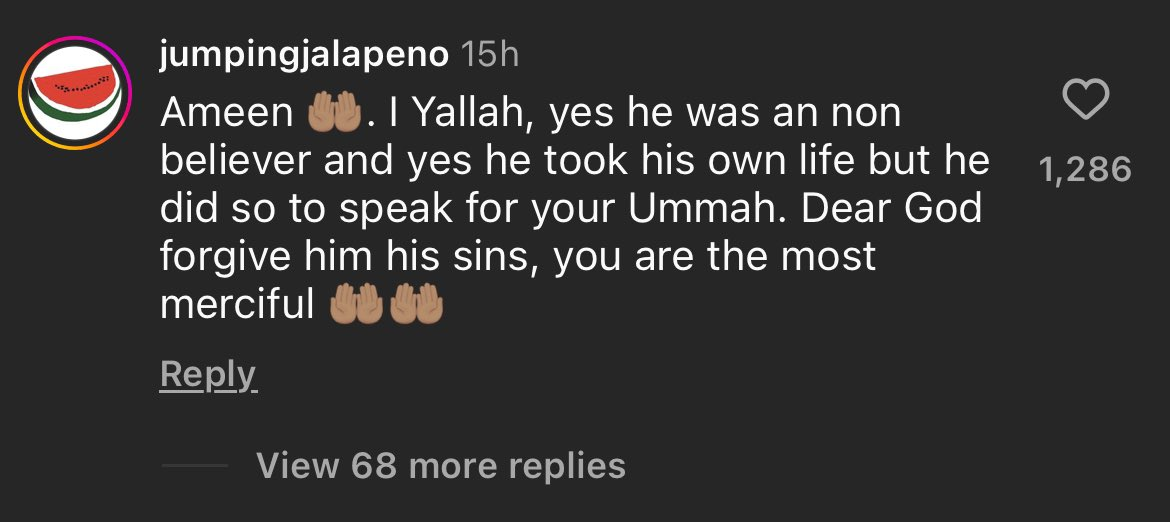
Task: Click the open hands emoji after Ameen
Action: pos(332,115)
